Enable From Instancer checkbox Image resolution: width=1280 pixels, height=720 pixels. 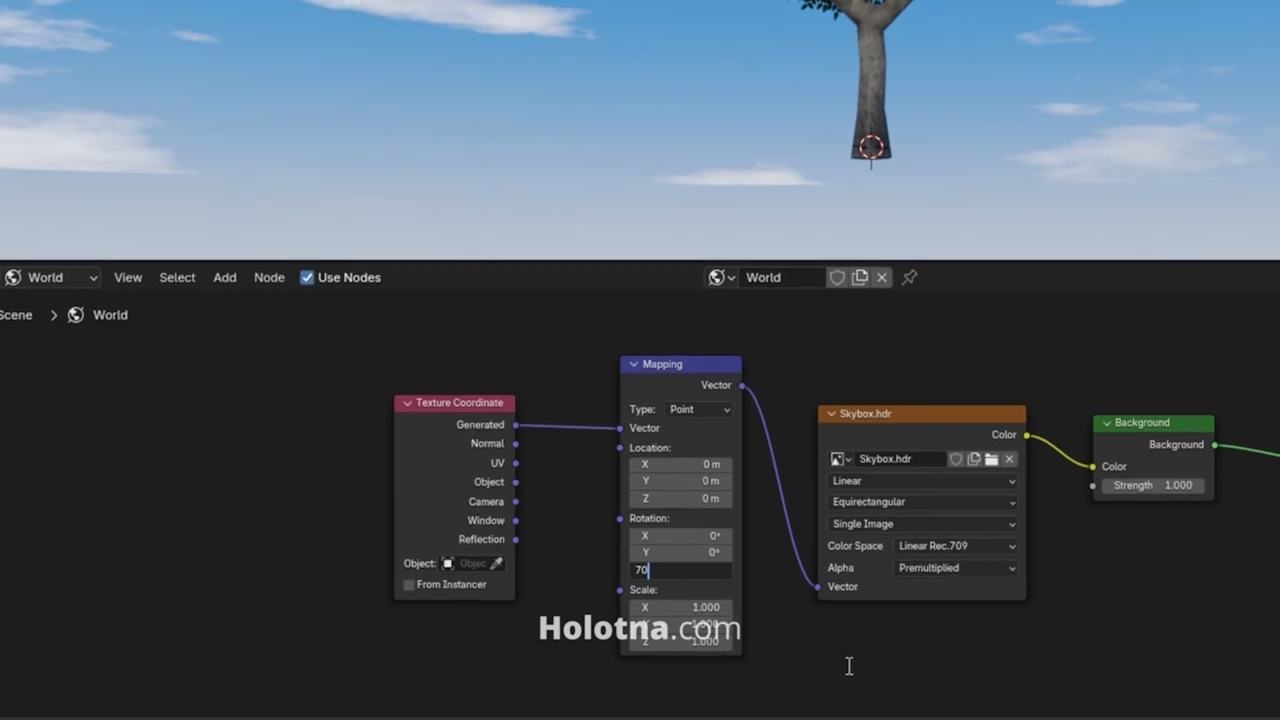point(409,585)
